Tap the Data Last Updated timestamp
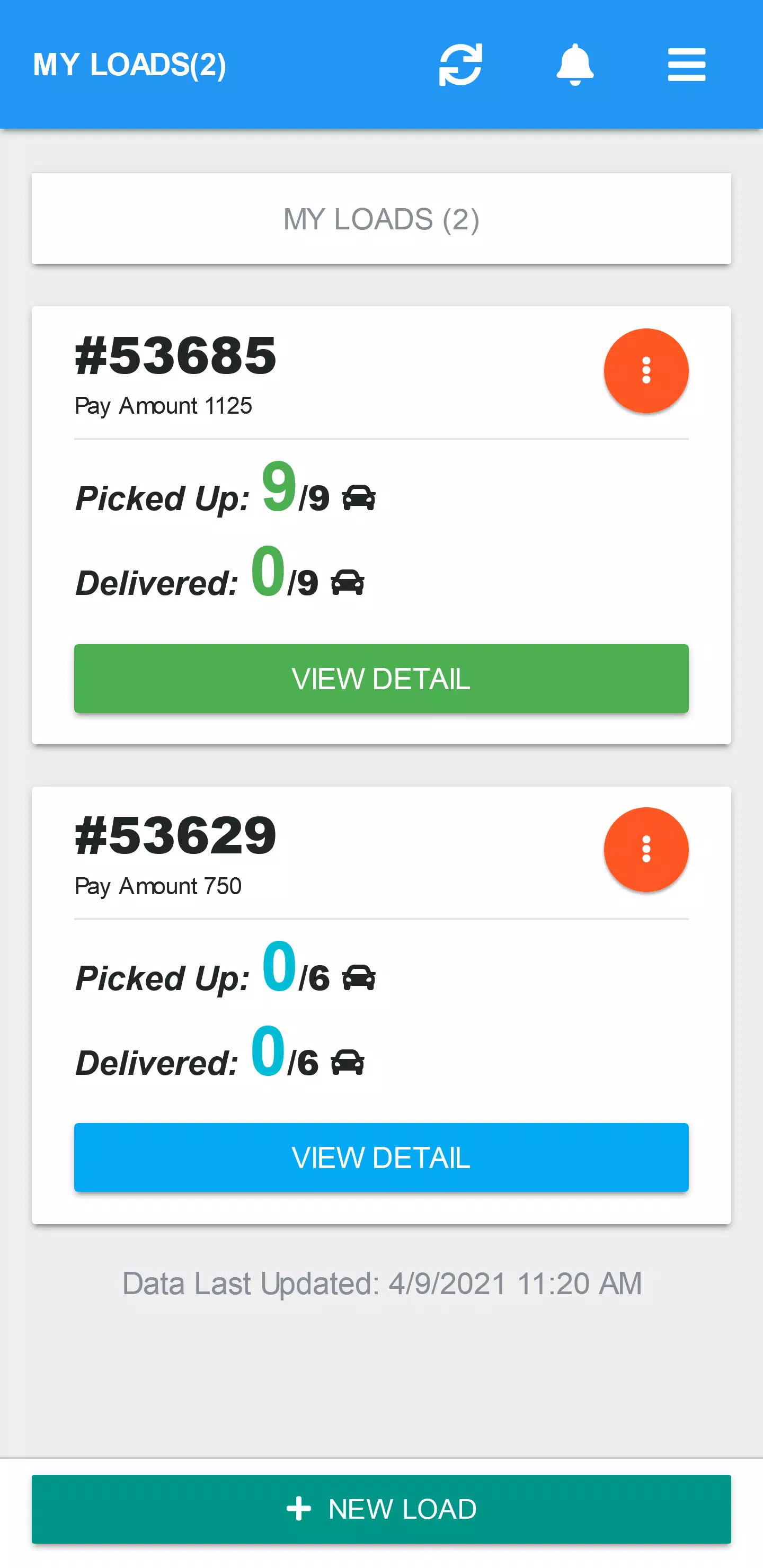This screenshot has width=763, height=1568. pos(382,1284)
